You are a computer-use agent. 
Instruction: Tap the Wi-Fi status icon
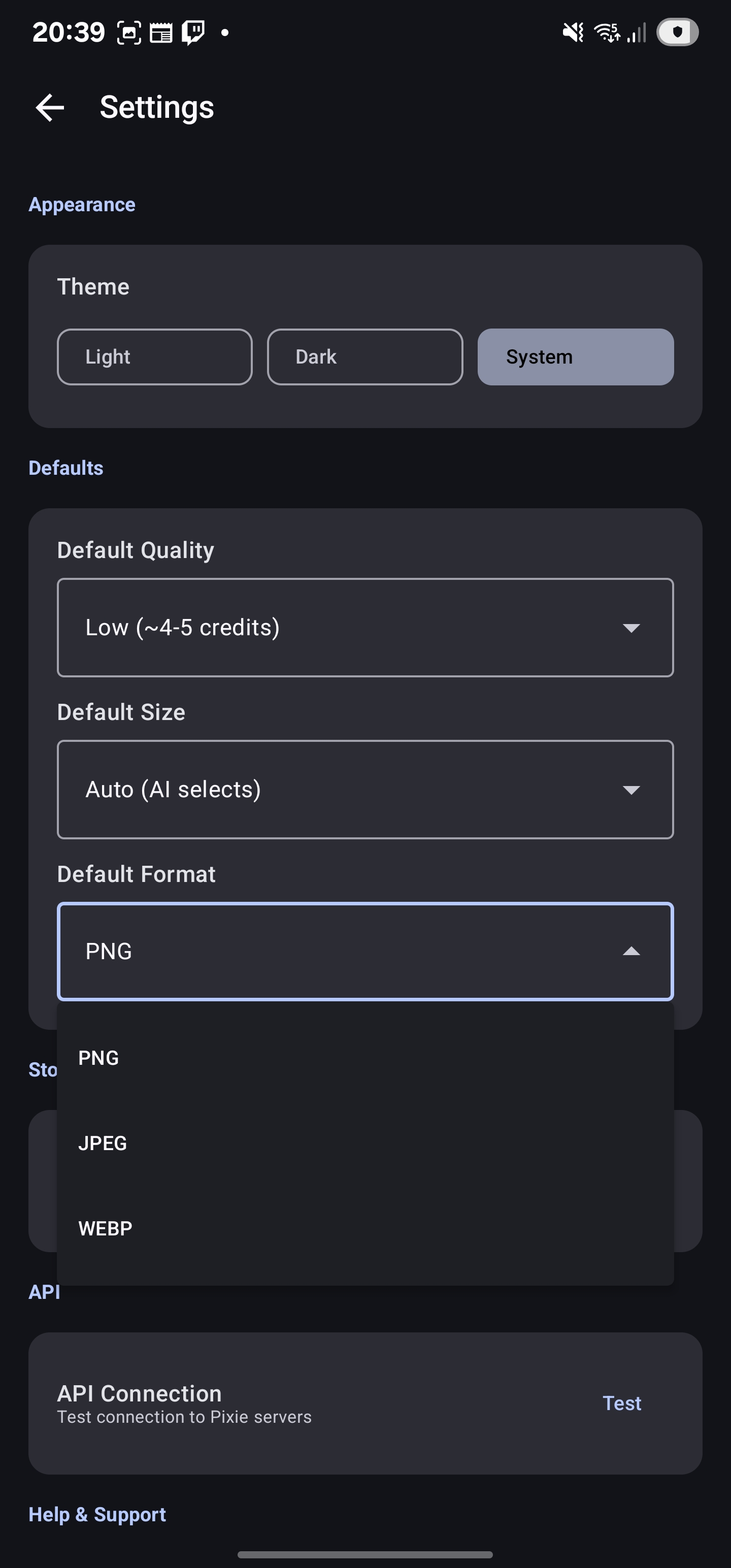tap(607, 32)
